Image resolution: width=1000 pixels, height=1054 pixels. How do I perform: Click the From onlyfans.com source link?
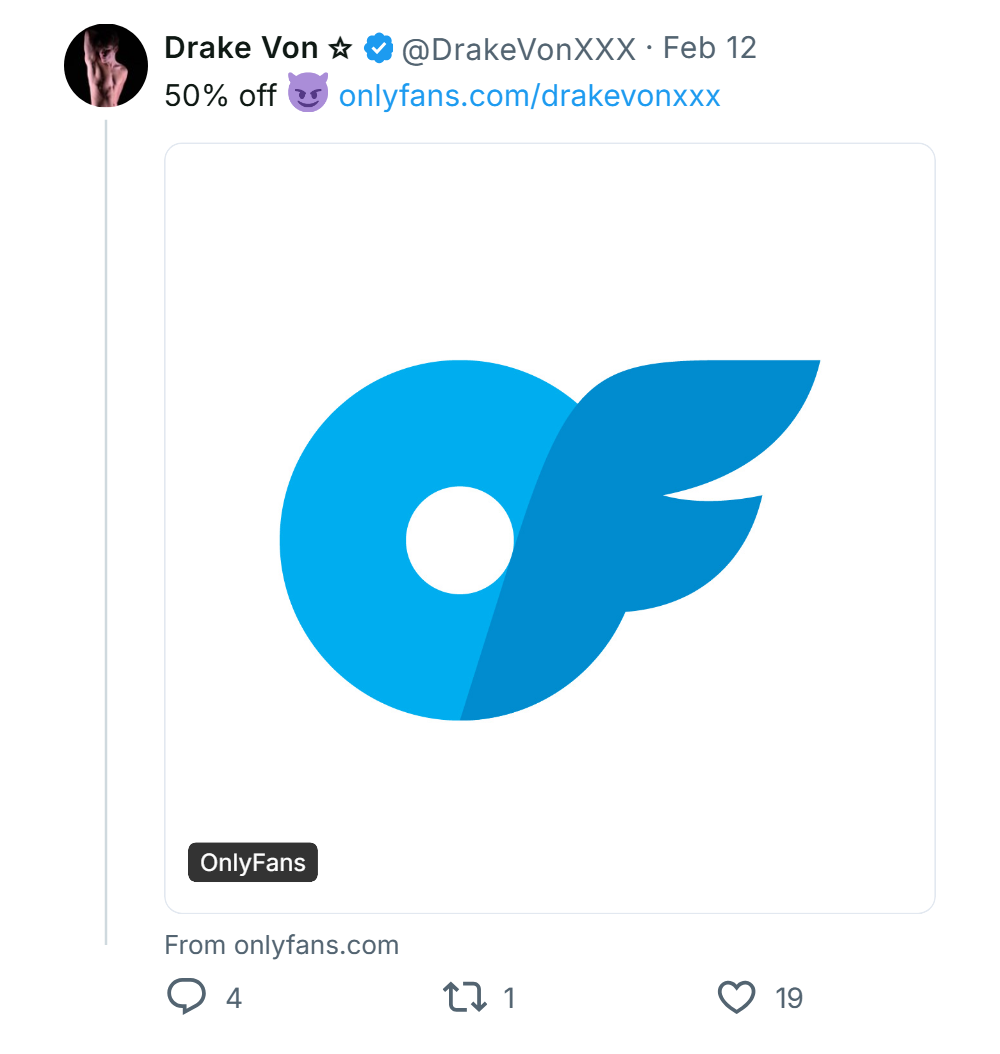coord(282,944)
